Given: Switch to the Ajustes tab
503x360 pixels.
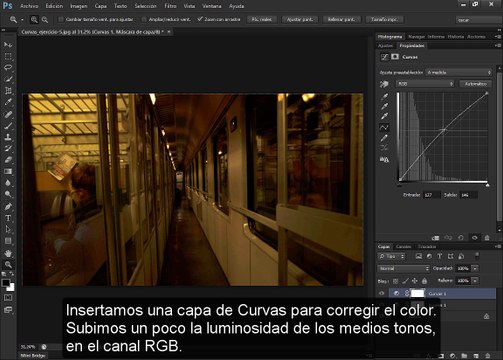Looking at the screenshot, I should (386, 46).
